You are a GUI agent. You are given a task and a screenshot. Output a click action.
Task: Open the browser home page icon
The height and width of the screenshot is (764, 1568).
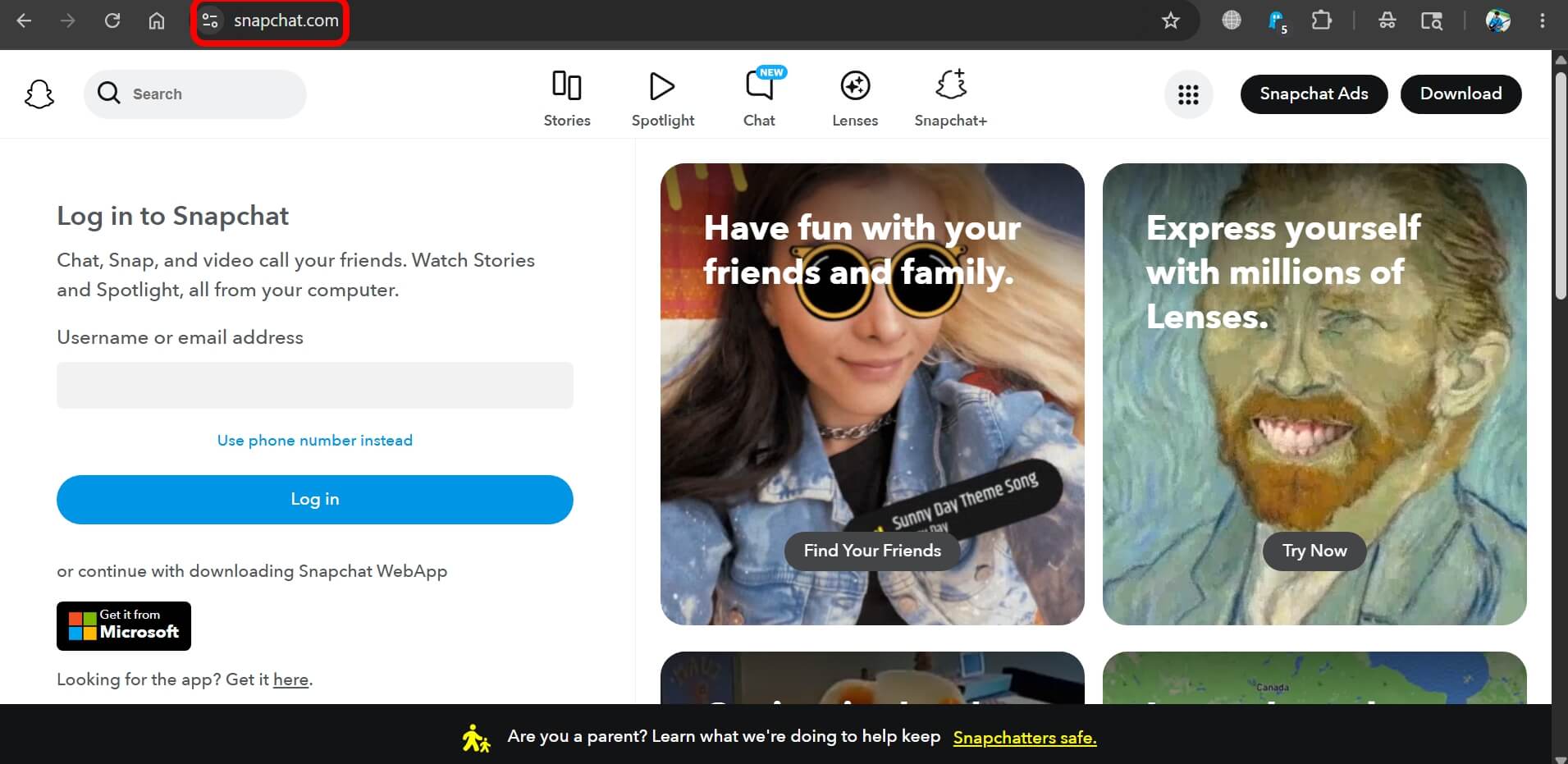pyautogui.click(x=157, y=21)
